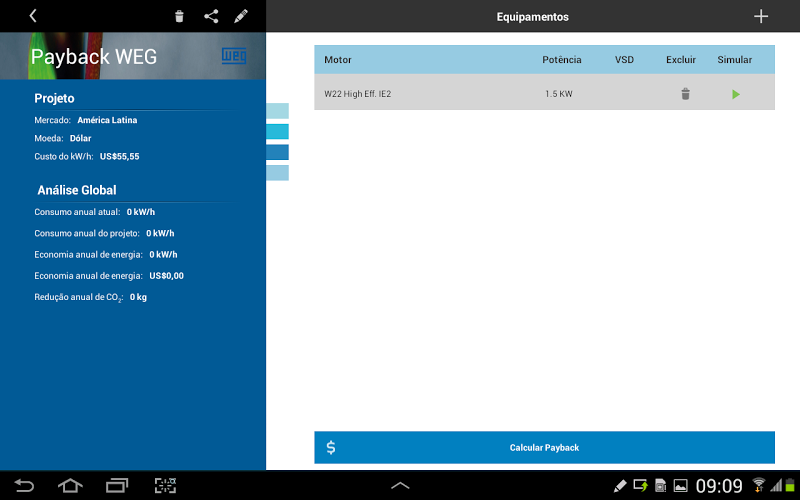Screen dimensions: 800x500
Task: Delete project with top trash icon
Action: (179, 16)
